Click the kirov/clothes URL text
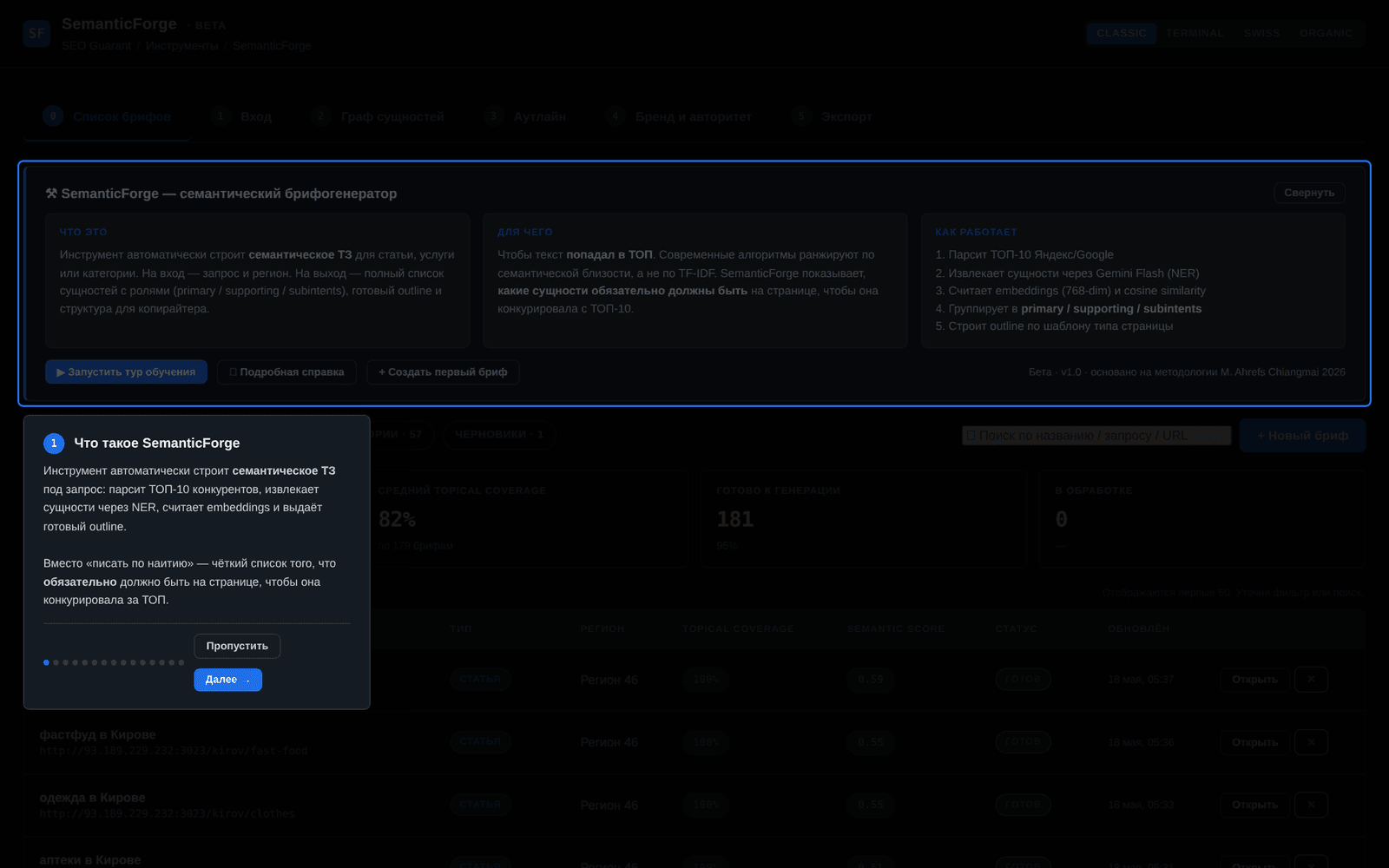 coord(167,814)
